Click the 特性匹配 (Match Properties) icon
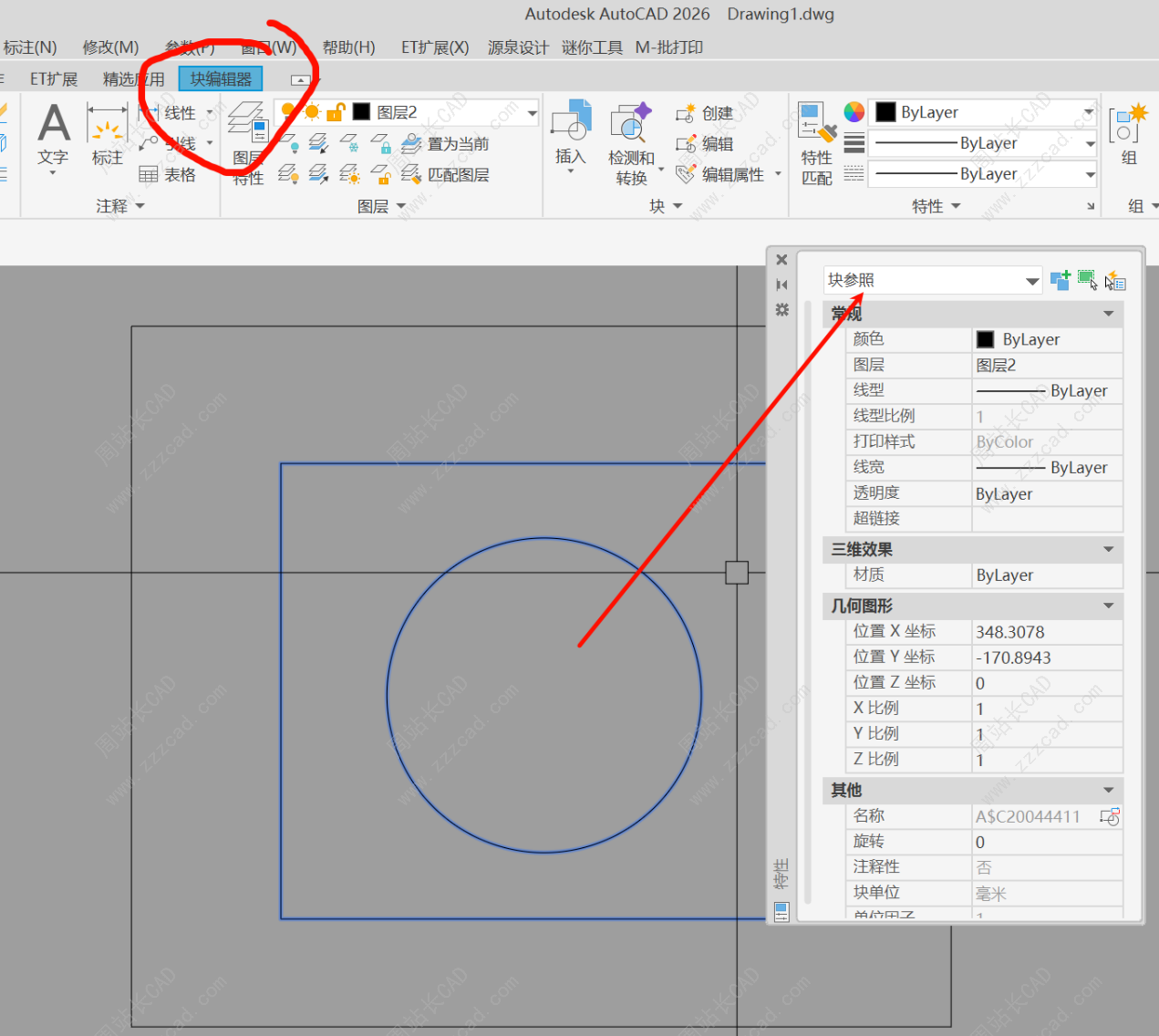This screenshot has height=1036, width=1159. point(817,143)
